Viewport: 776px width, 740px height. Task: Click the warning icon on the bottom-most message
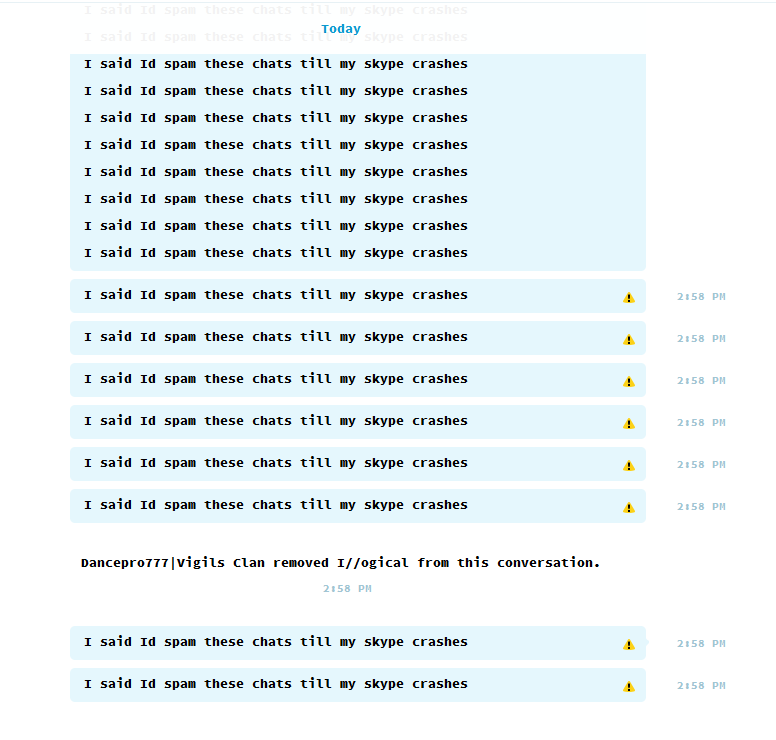pos(629,686)
